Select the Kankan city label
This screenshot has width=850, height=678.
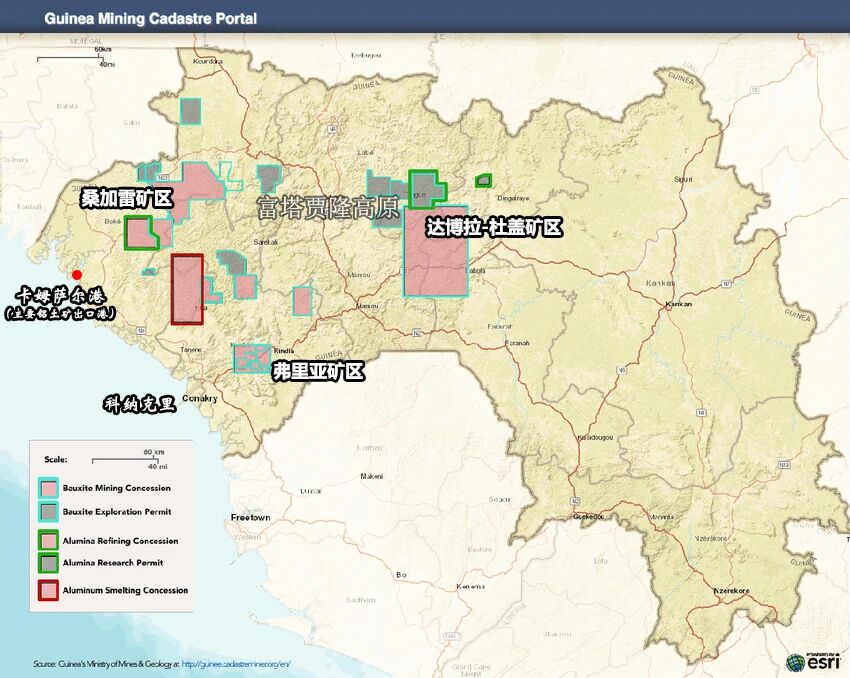[678, 303]
